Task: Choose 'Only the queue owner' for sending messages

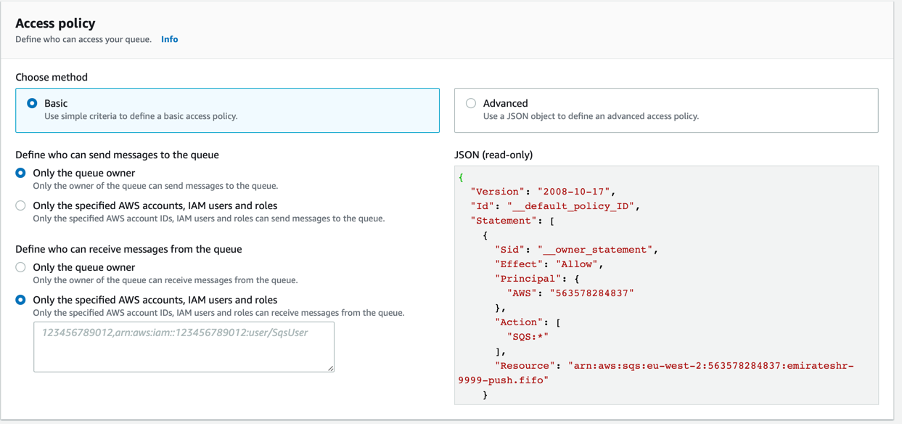Action: pyautogui.click(x=22, y=173)
